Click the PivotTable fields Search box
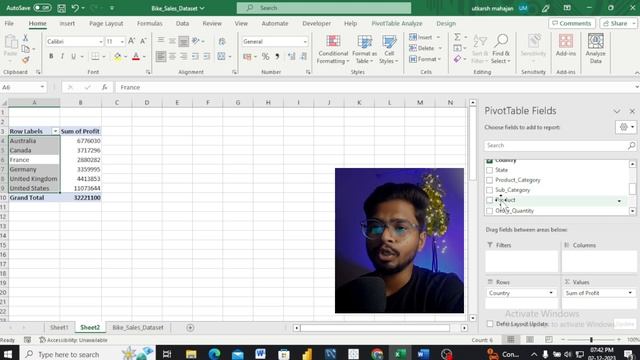 560,145
